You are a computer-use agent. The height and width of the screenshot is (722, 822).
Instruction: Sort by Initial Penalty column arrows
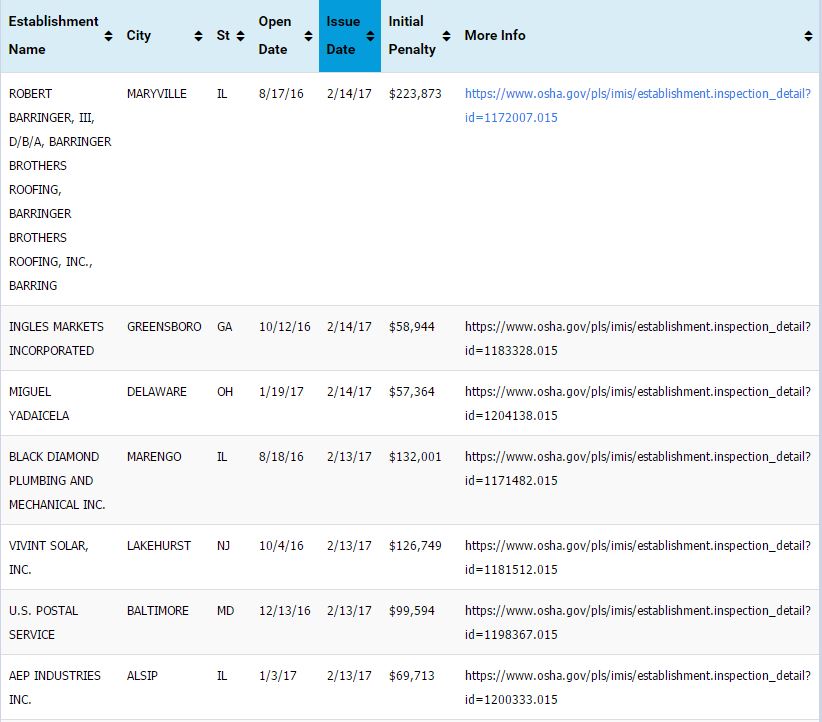[x=446, y=36]
